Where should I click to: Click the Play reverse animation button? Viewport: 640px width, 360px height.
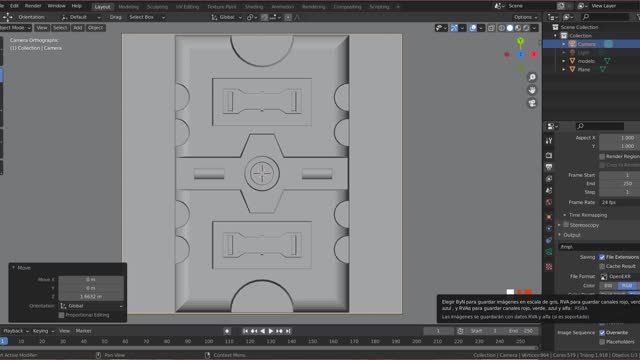pyautogui.click(x=262, y=331)
